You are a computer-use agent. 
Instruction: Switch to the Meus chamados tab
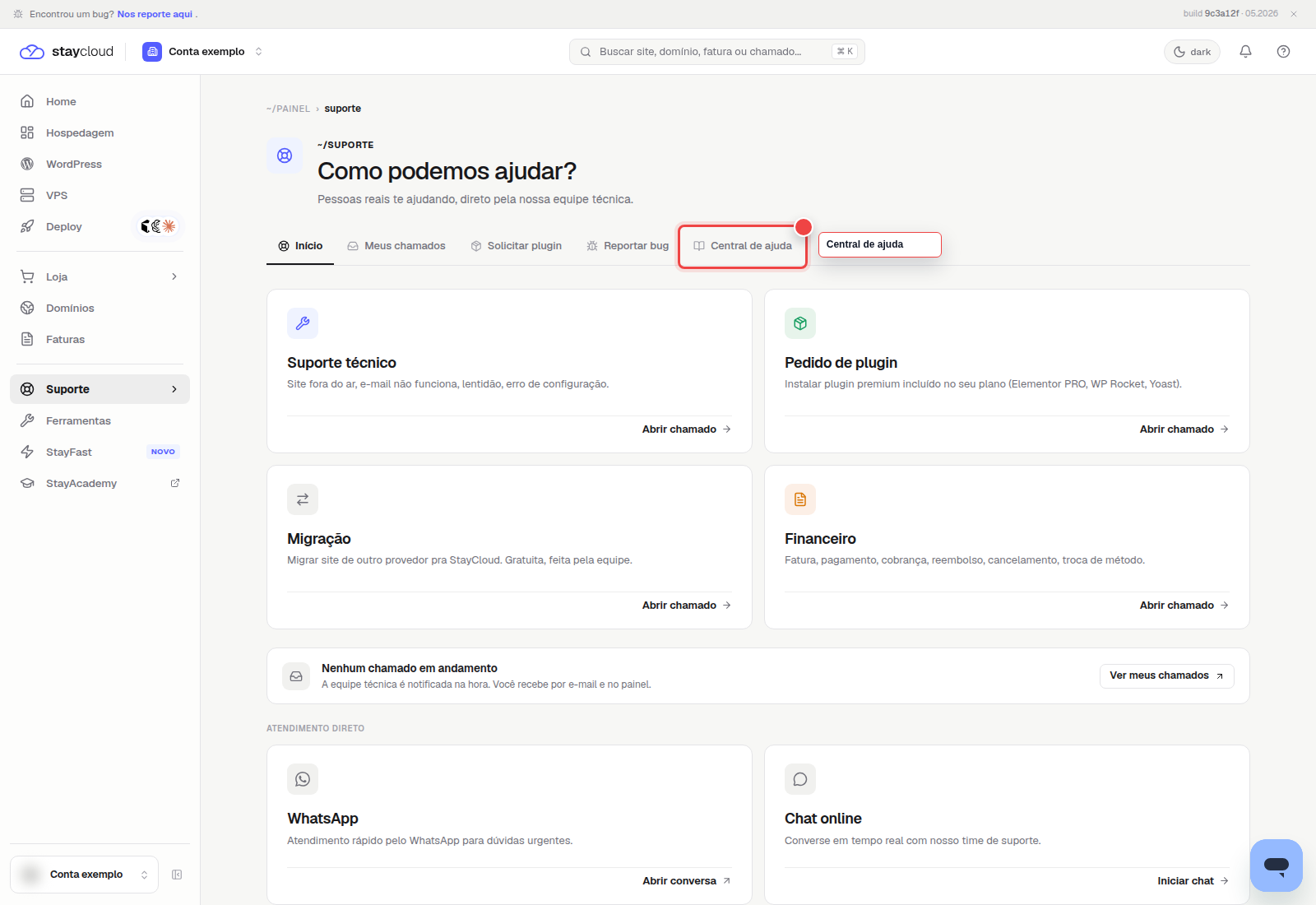point(396,246)
